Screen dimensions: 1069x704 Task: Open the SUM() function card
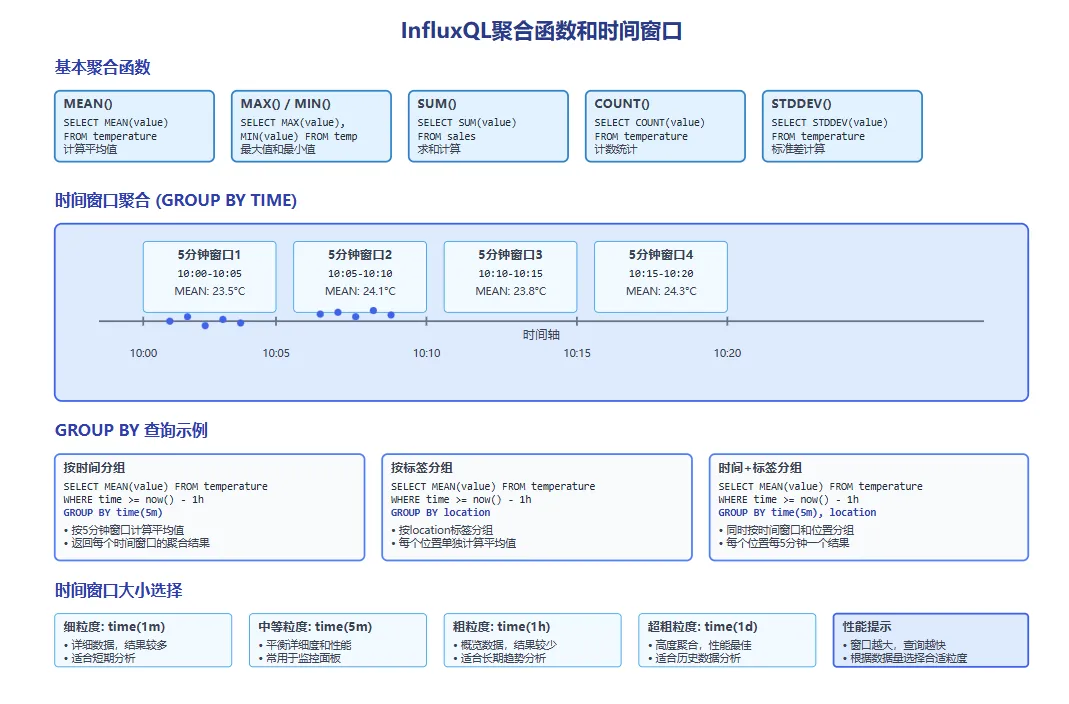[x=488, y=126]
